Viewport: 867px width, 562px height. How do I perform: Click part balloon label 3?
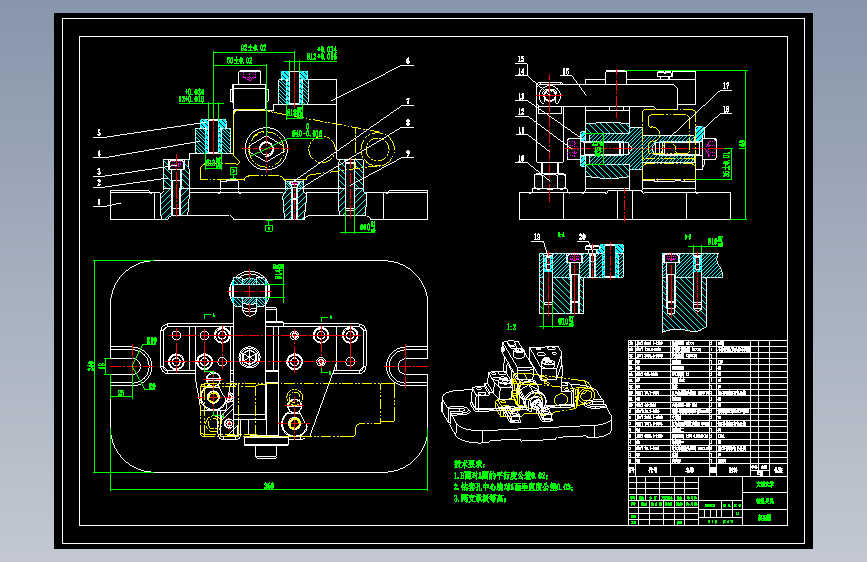point(99,172)
